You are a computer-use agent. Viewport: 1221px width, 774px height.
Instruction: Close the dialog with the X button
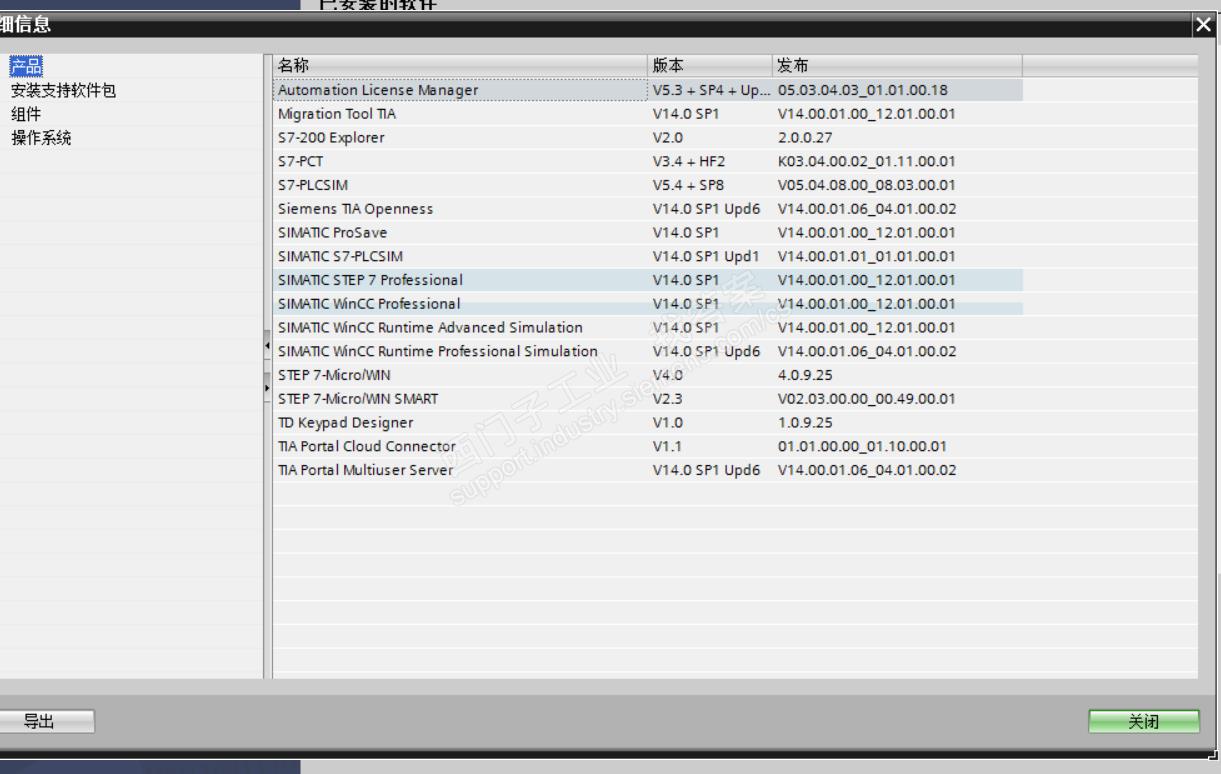1203,26
